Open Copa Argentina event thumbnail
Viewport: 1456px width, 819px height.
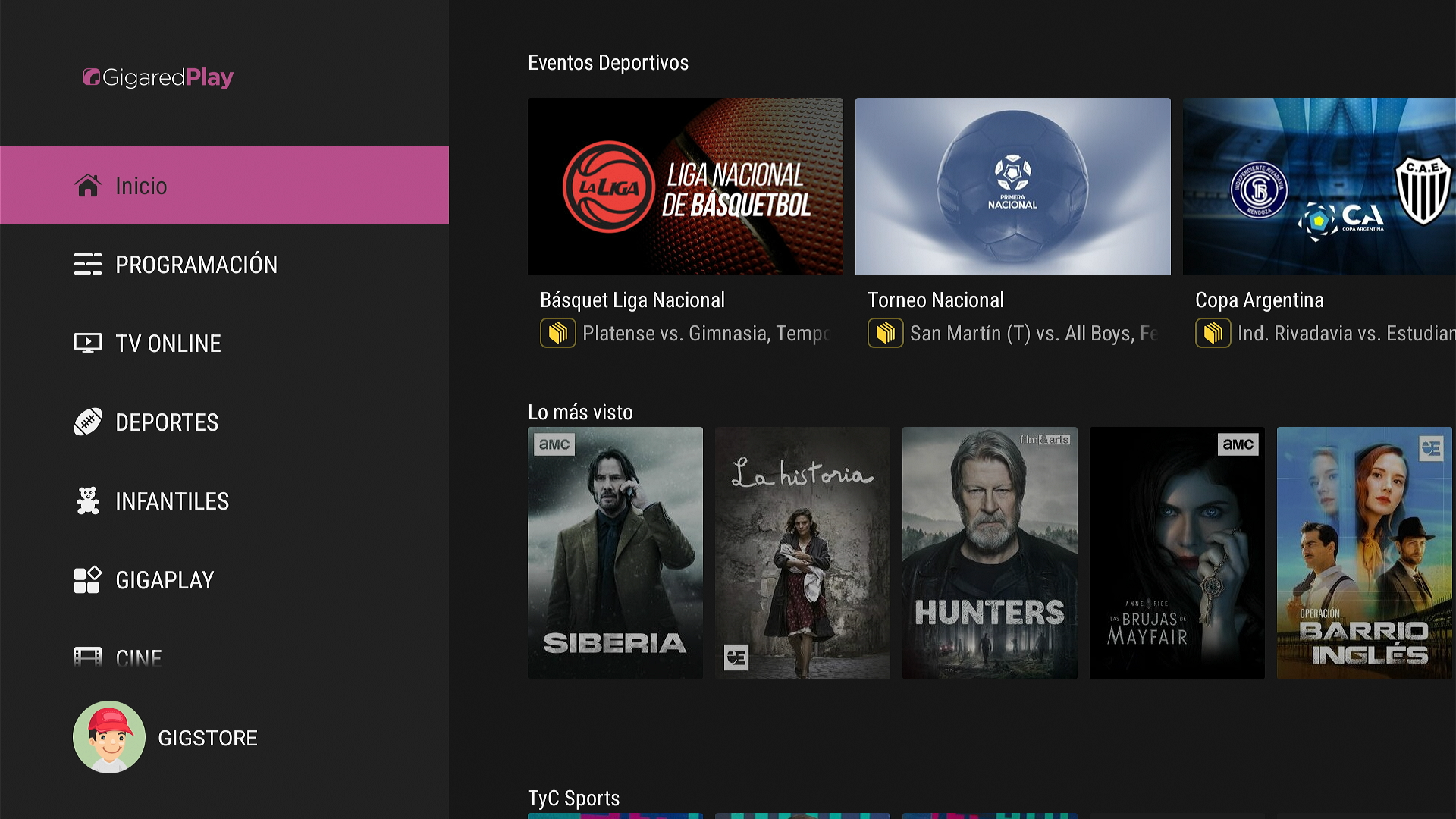1319,187
